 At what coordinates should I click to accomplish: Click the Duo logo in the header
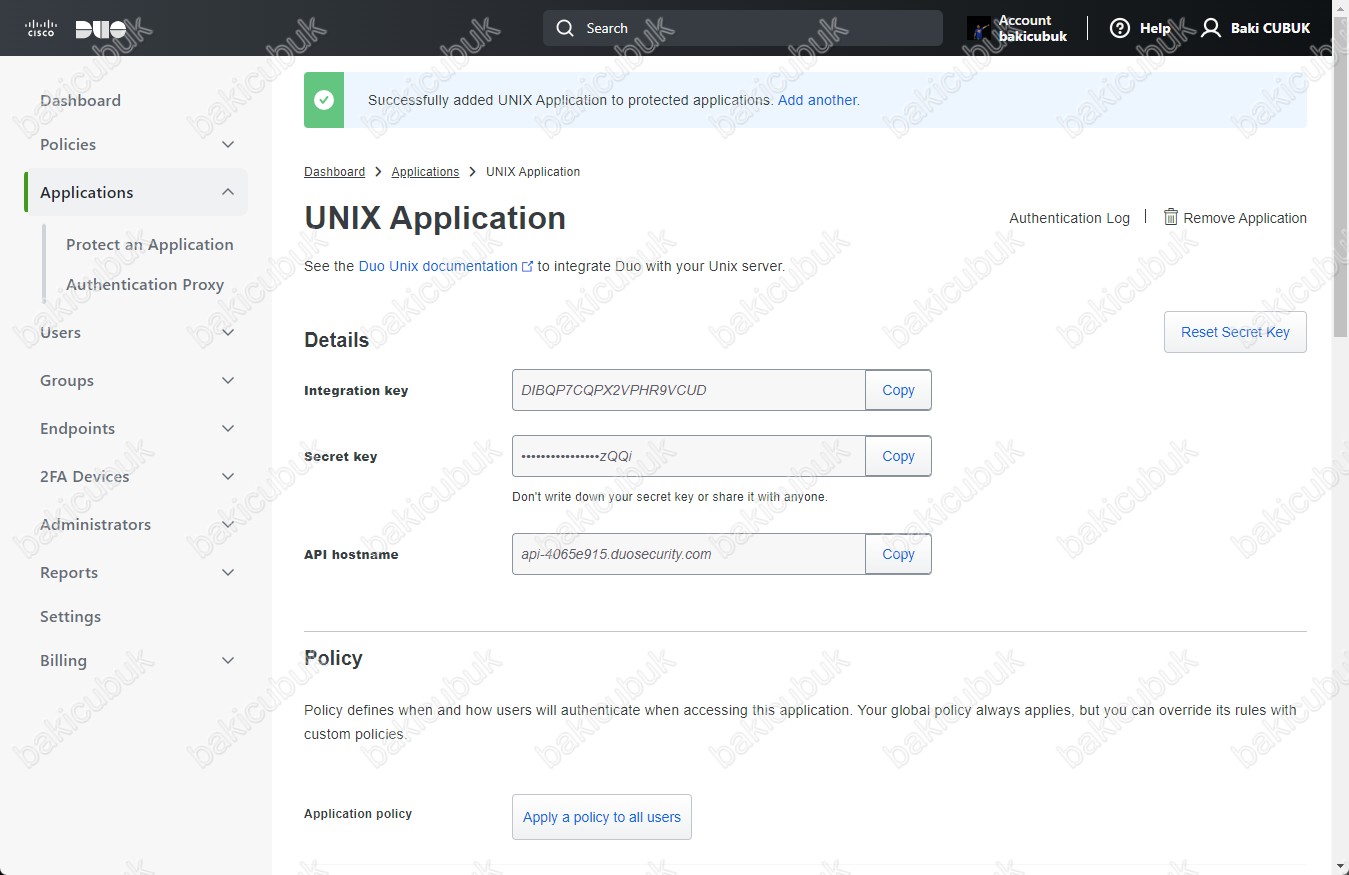(101, 29)
